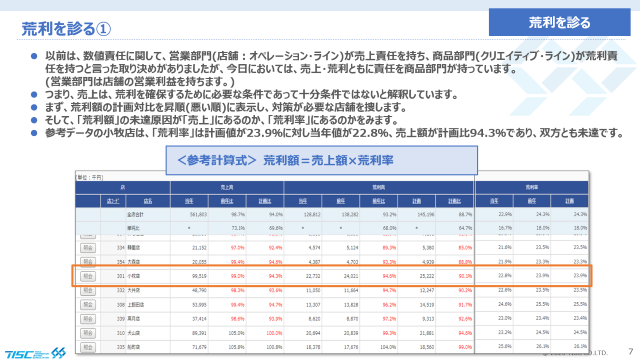Sort by 計画比 under the 荒利高 group

click(454, 201)
